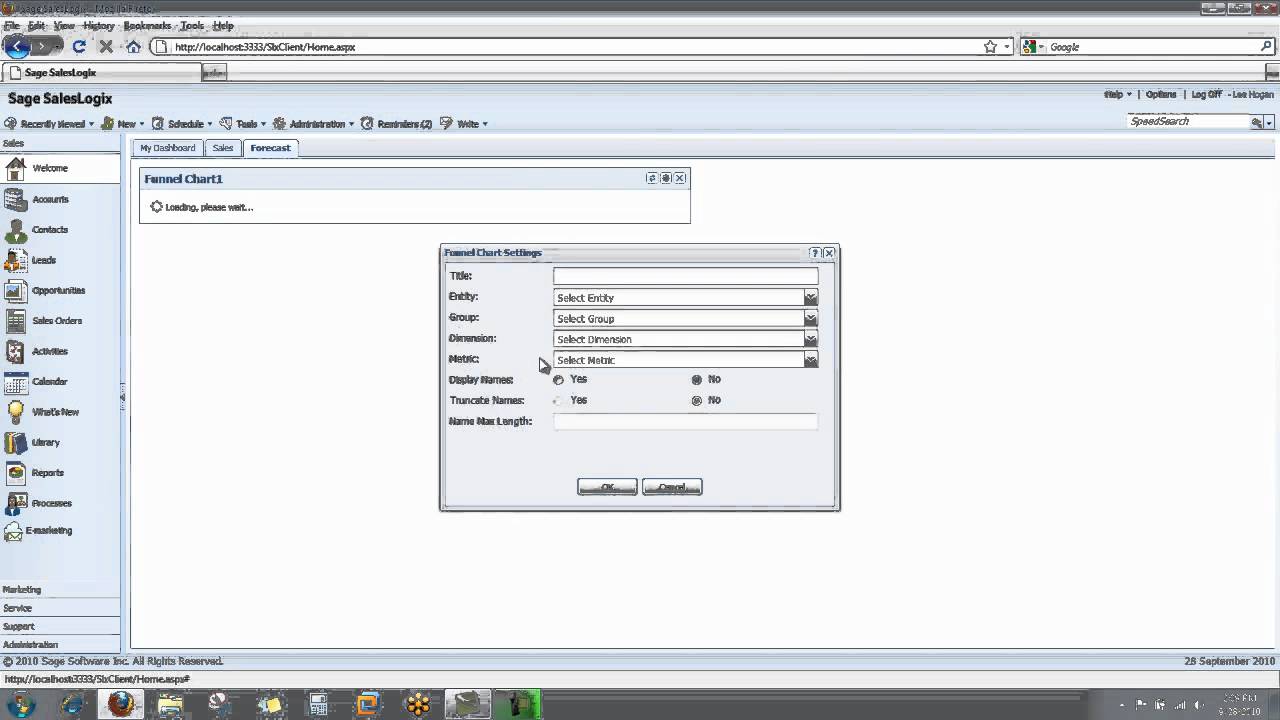Viewport: 1280px width, 720px height.
Task: Open What's New in the sidebar
Action: (55, 412)
